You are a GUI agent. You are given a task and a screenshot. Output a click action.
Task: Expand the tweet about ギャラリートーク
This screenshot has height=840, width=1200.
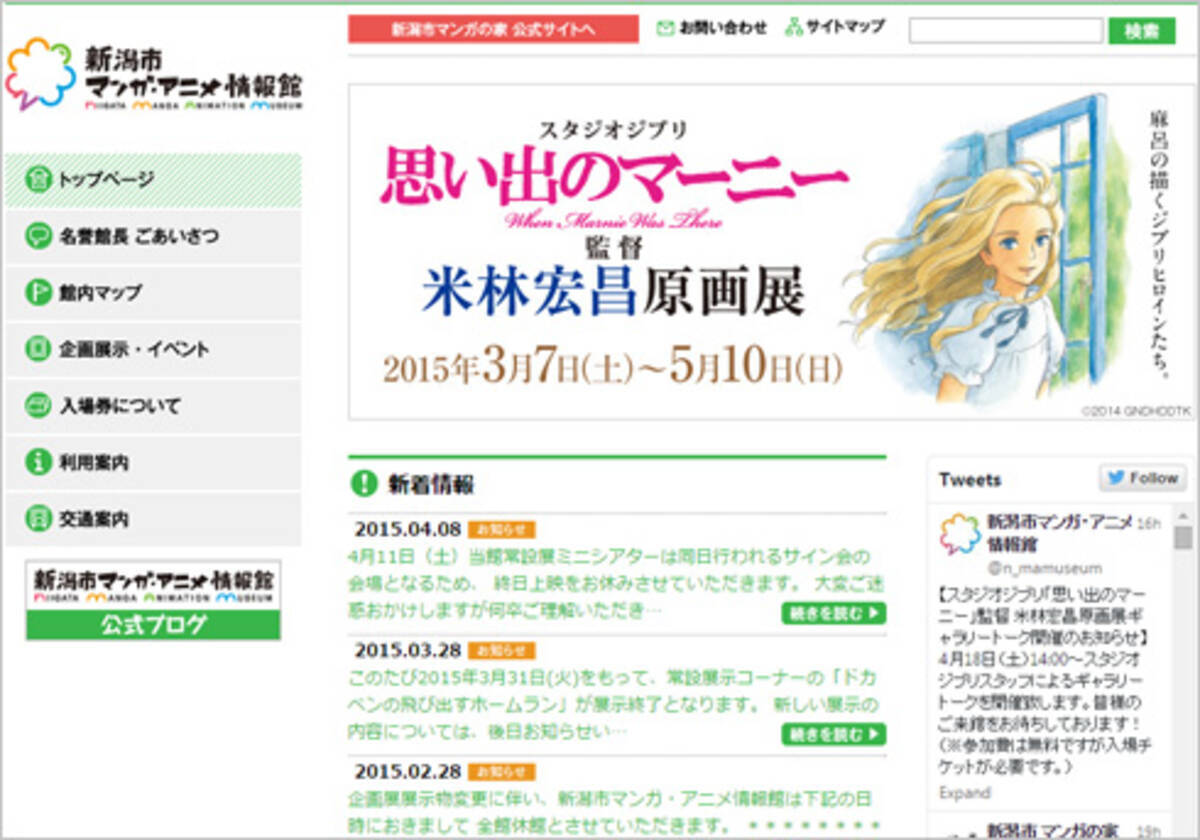click(964, 792)
